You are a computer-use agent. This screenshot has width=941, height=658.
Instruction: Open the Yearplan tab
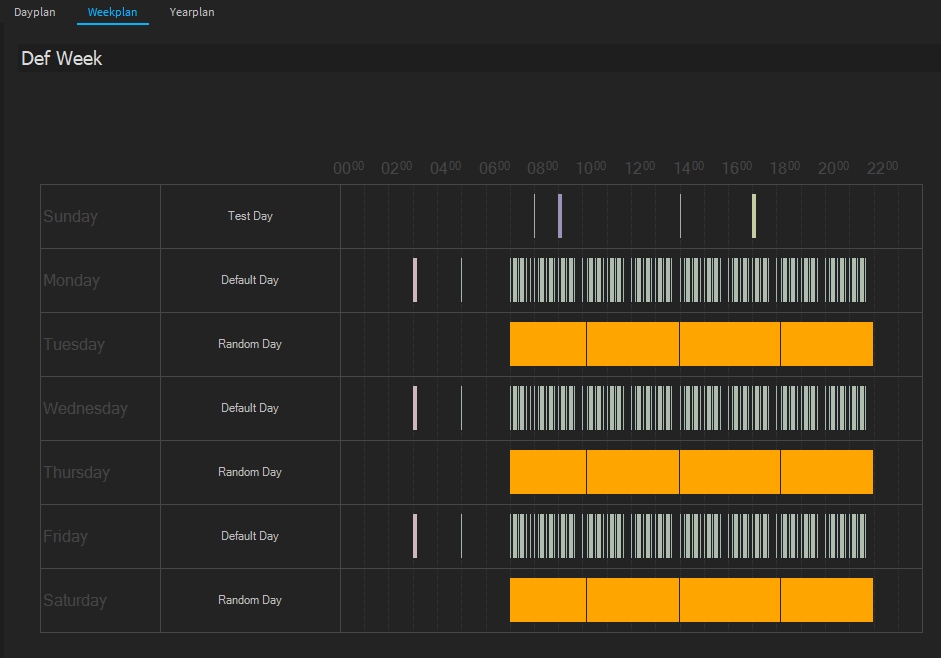192,12
